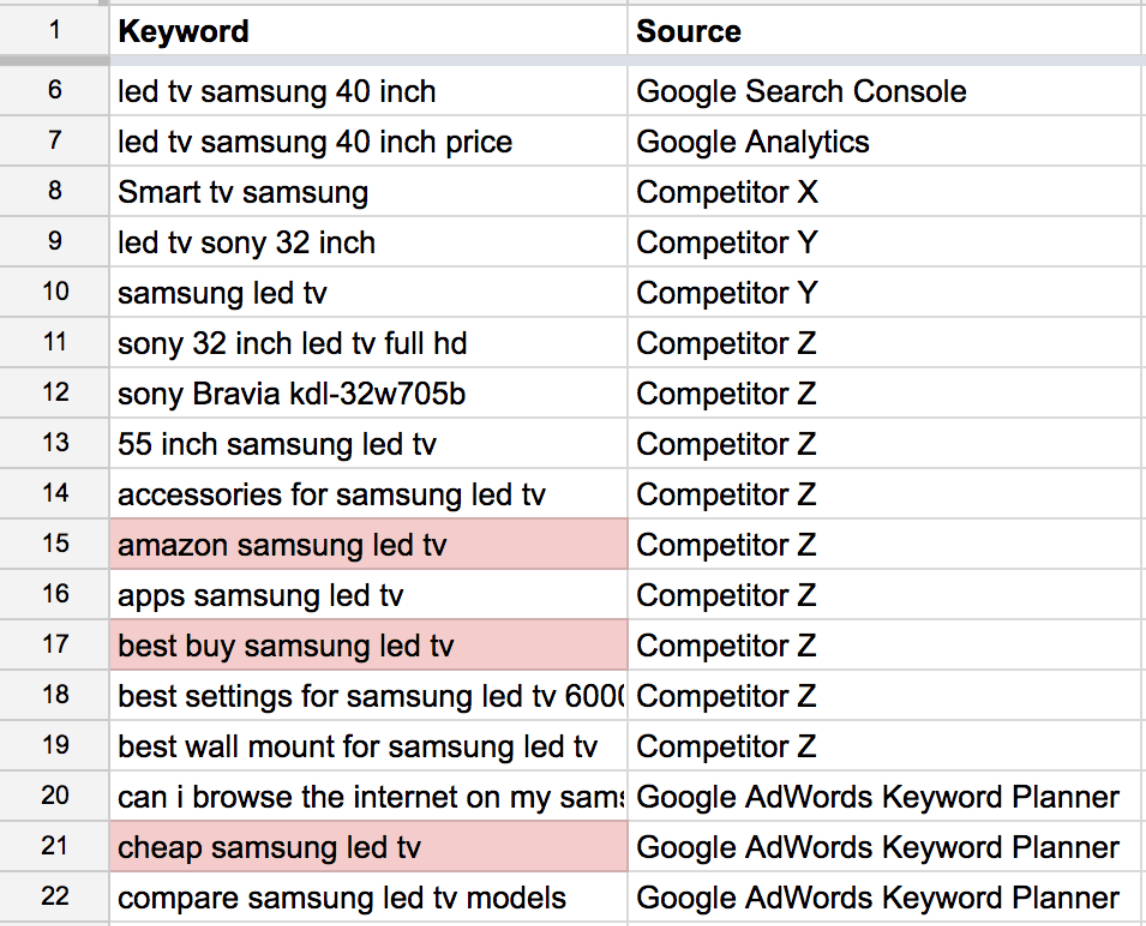This screenshot has height=926, width=1146.
Task: Select the Keyword header cell
Action: tap(368, 31)
